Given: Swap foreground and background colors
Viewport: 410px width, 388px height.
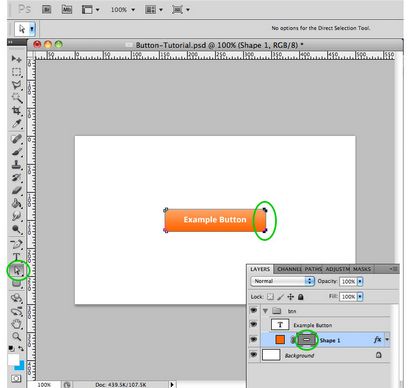Looking at the screenshot, I should (x=21, y=348).
